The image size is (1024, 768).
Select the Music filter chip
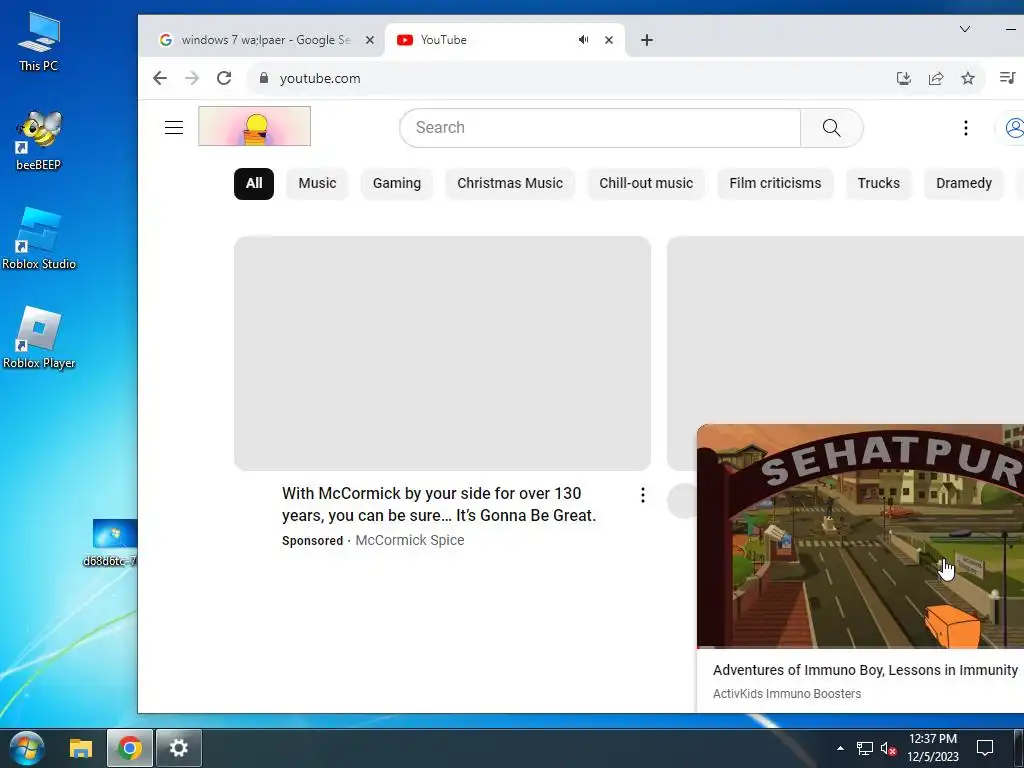tap(317, 184)
